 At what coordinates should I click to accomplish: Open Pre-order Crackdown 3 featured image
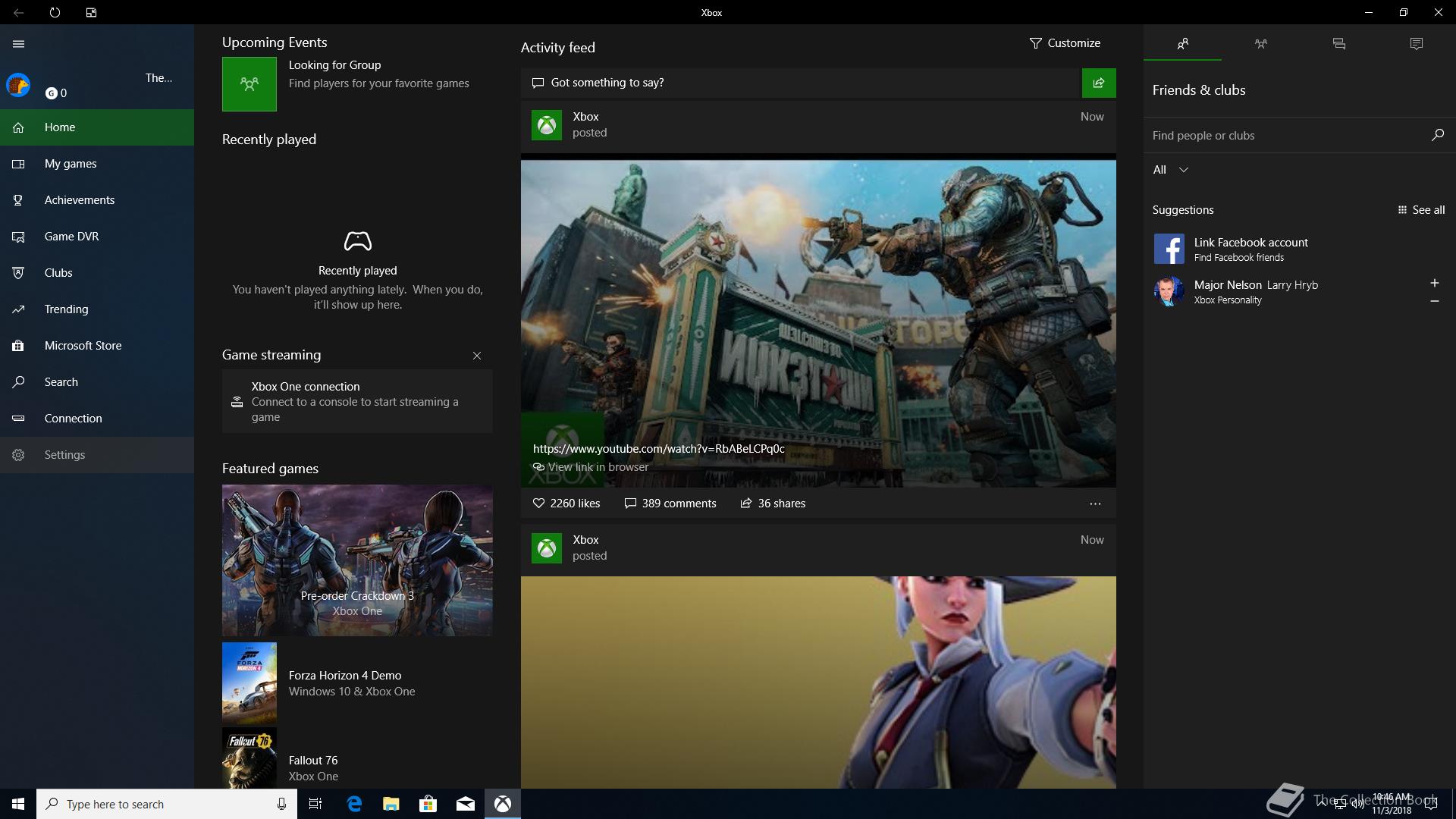[357, 560]
